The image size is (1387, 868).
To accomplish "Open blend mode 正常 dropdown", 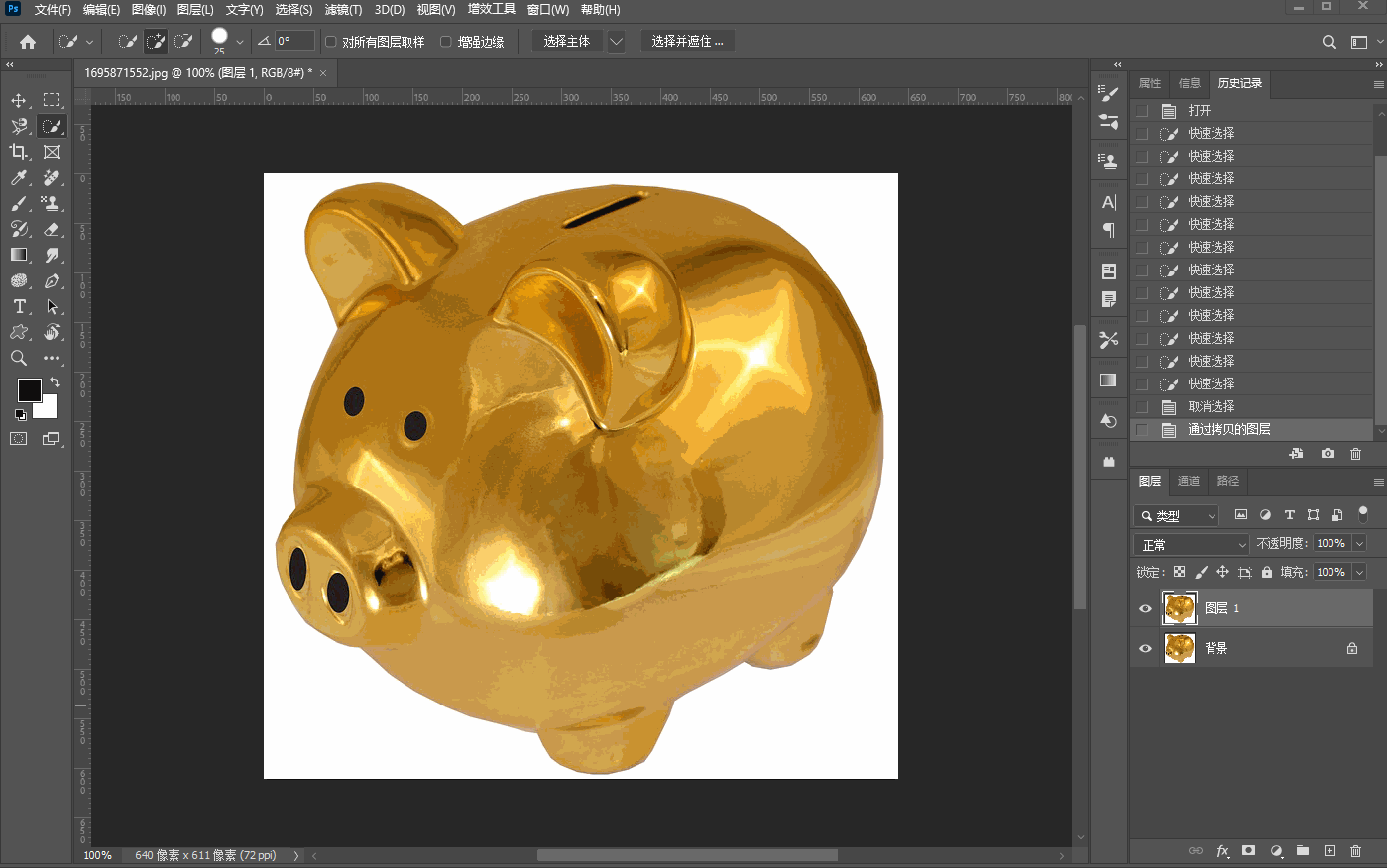I will [x=1192, y=544].
